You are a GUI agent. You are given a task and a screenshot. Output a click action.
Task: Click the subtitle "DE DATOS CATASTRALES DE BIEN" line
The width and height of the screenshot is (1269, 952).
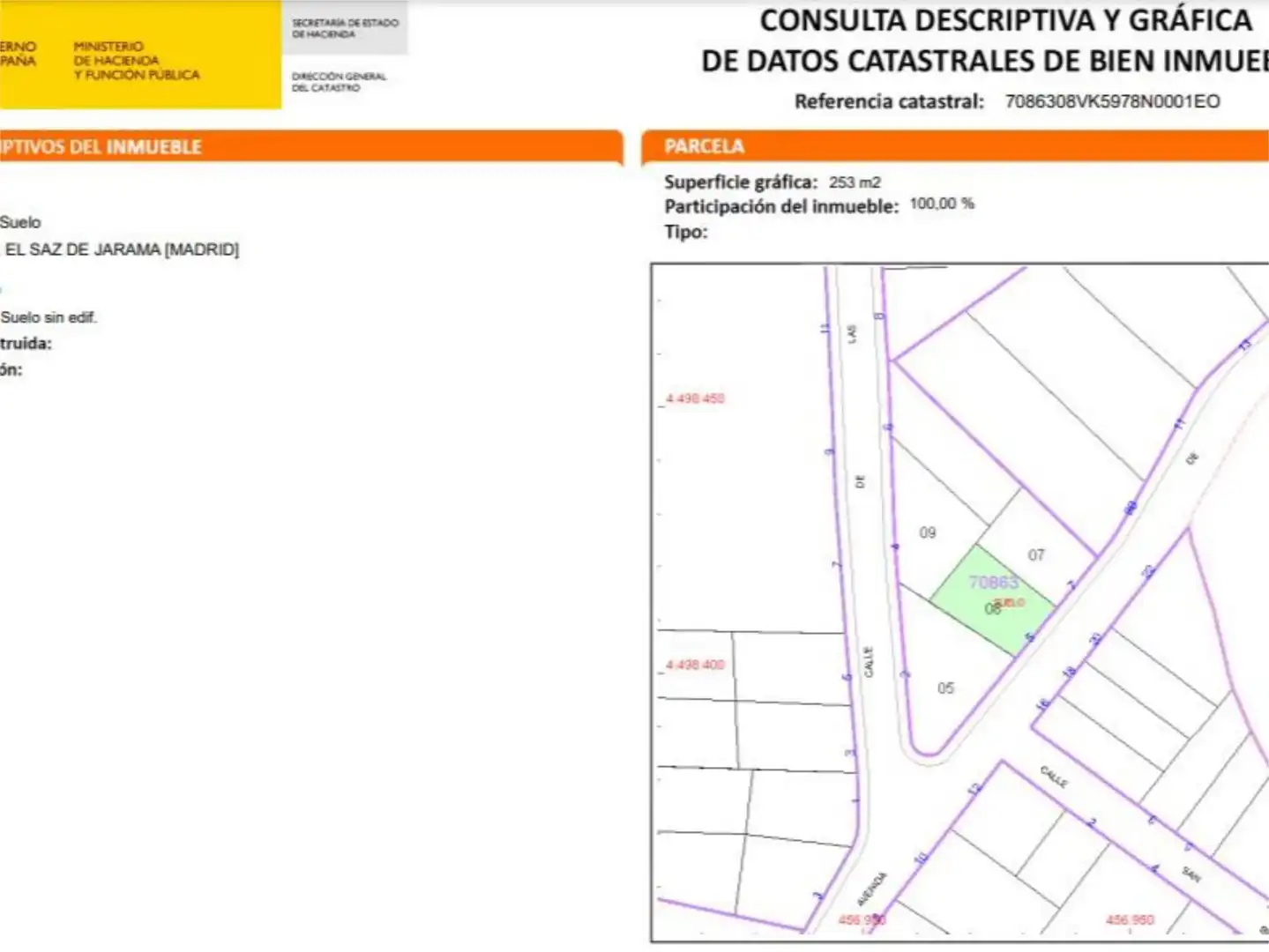[984, 61]
